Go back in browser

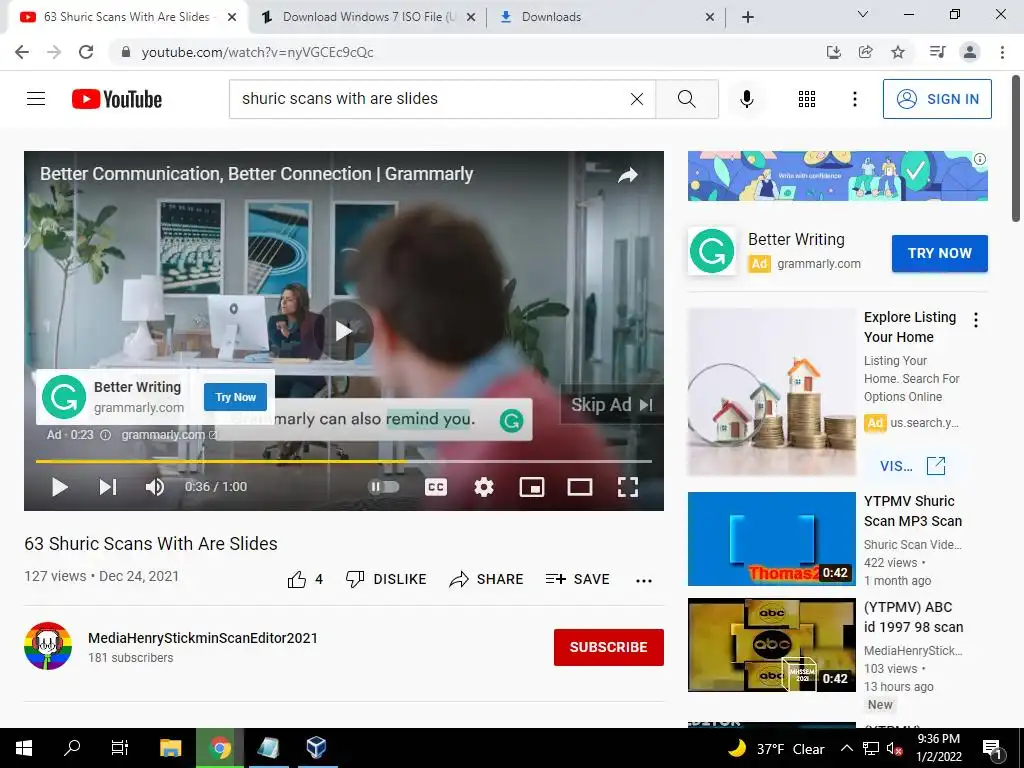pyautogui.click(x=22, y=52)
